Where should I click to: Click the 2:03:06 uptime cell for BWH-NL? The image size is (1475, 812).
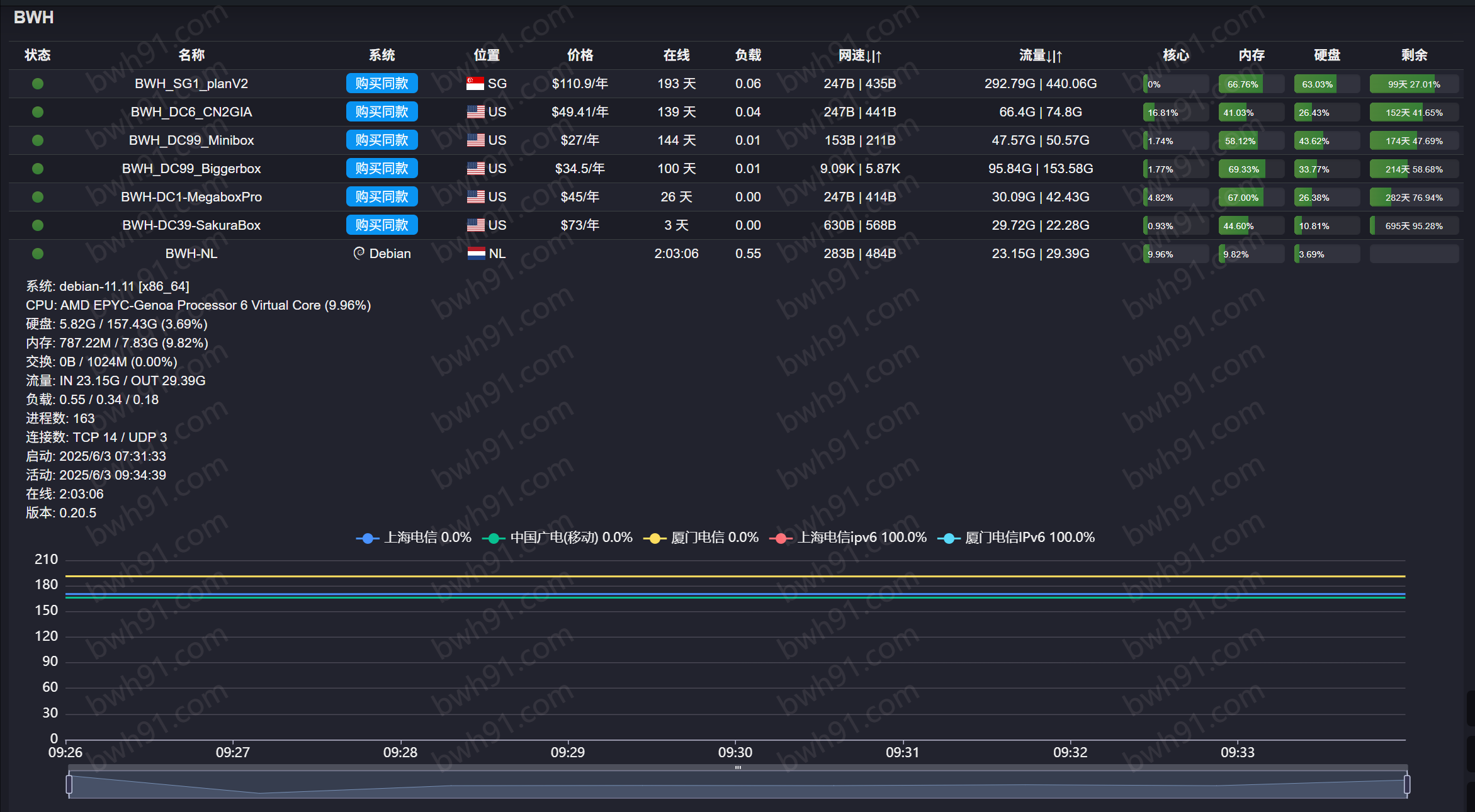click(676, 254)
